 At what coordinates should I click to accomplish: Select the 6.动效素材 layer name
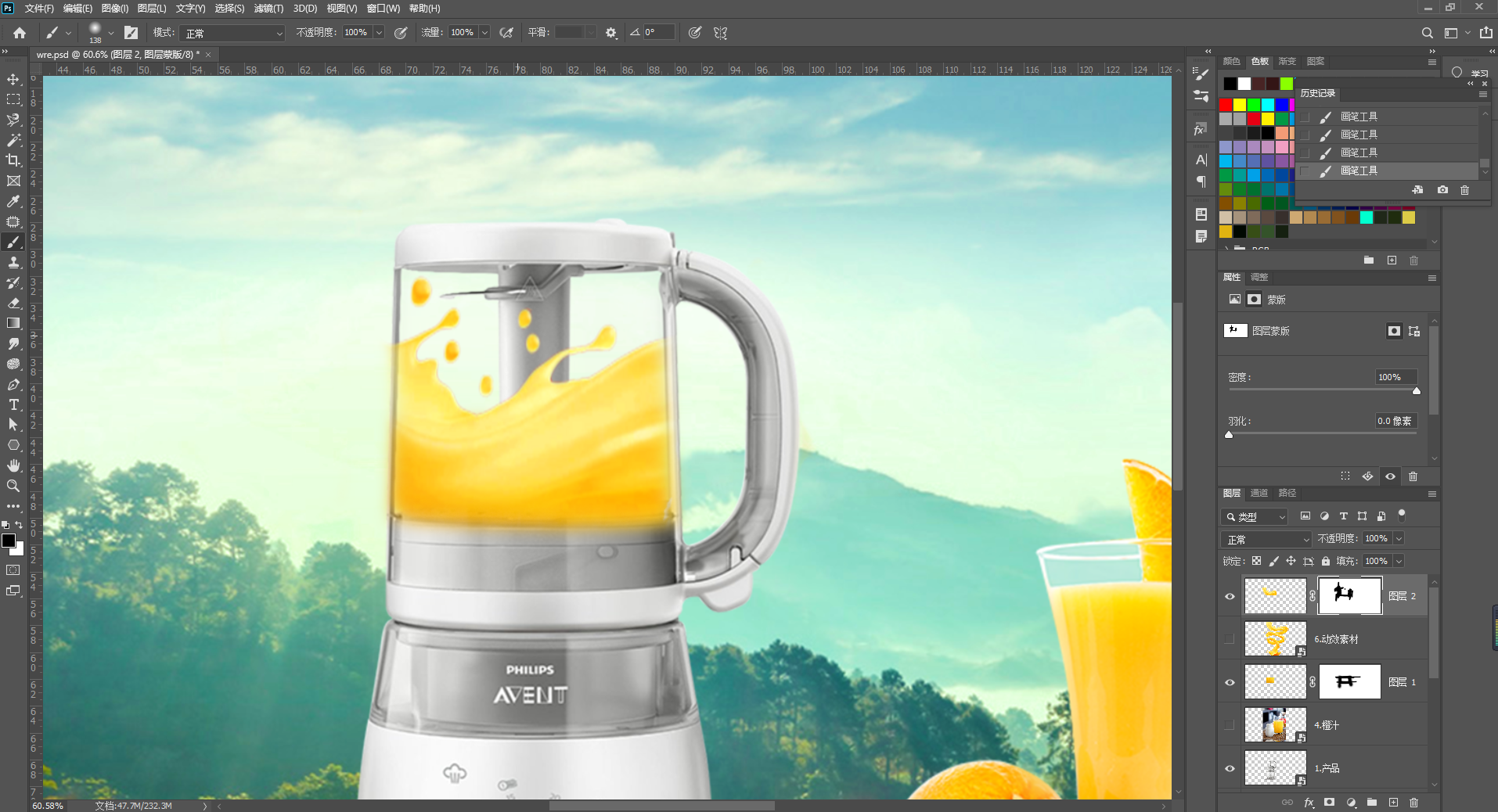click(x=1336, y=639)
